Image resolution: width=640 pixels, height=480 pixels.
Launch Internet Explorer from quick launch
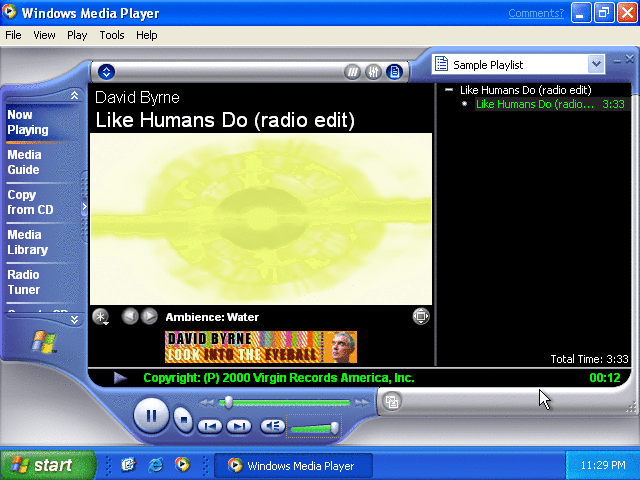click(x=155, y=465)
